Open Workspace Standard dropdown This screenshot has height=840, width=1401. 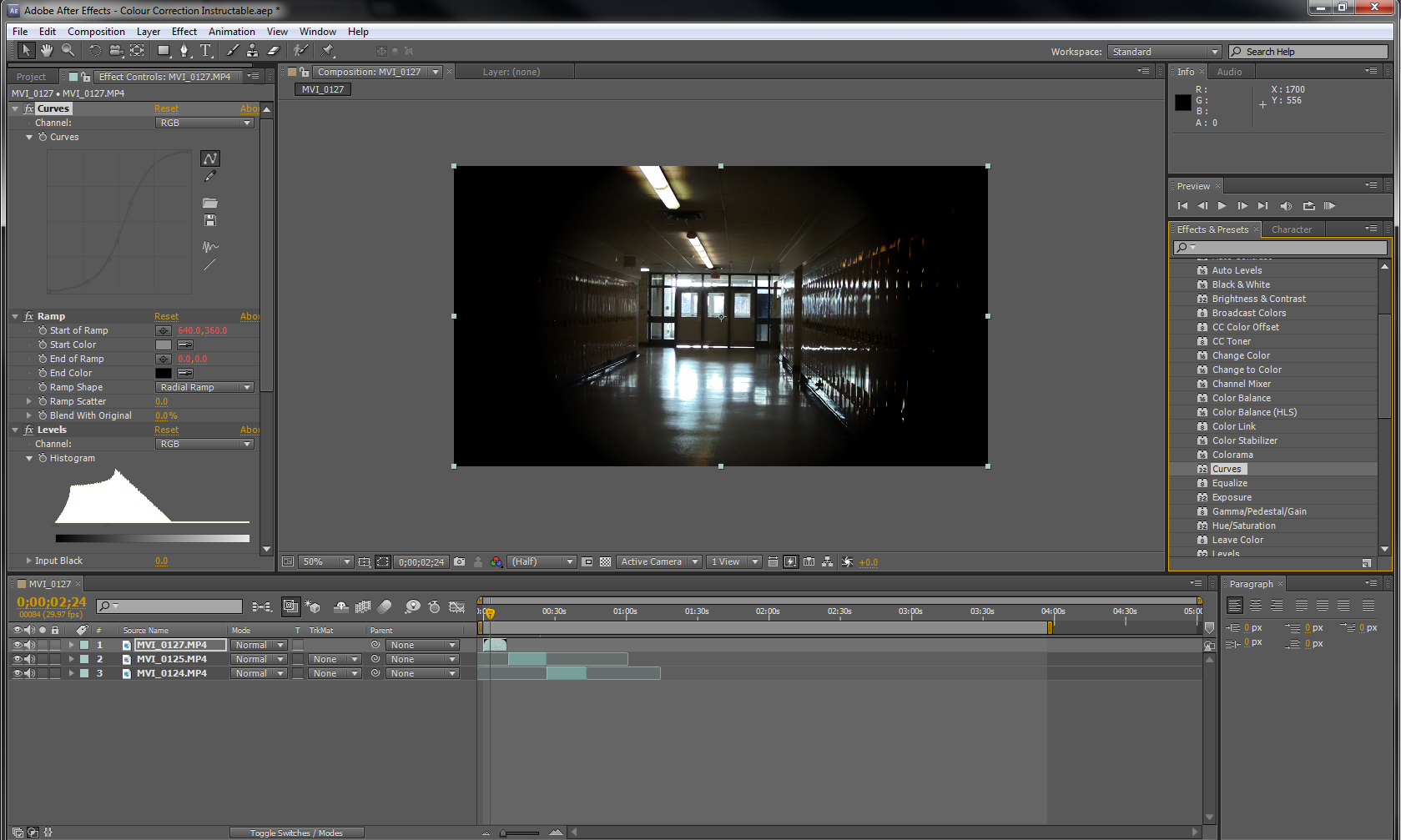[1165, 52]
